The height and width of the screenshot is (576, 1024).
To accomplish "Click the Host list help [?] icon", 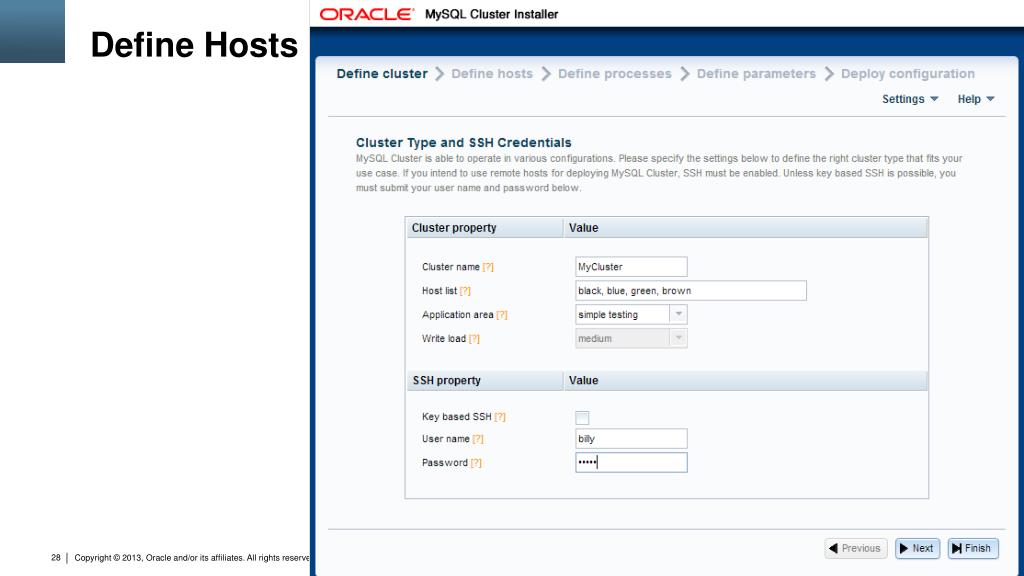I will click(465, 291).
